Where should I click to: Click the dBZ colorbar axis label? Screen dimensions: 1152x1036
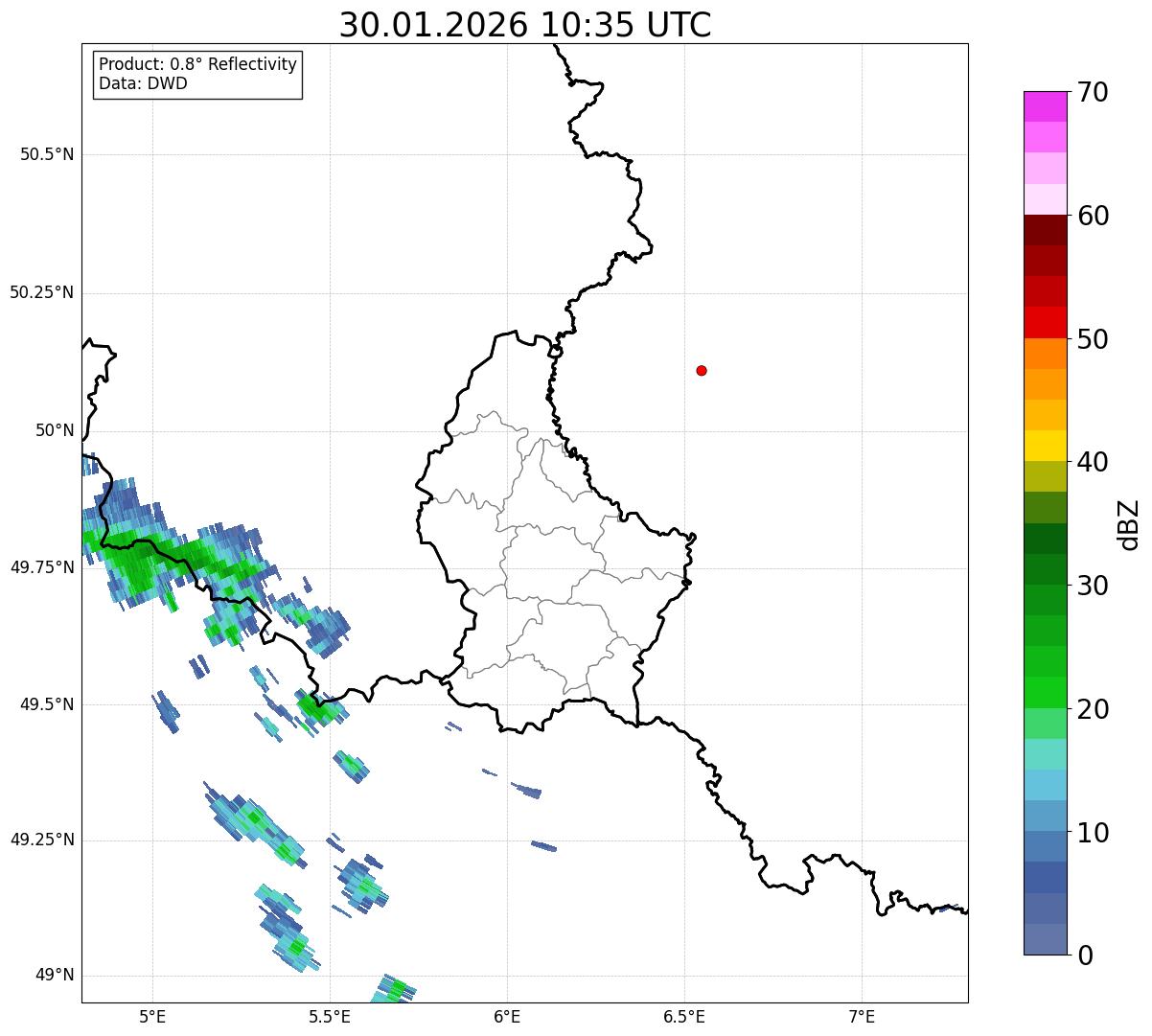tap(1130, 524)
